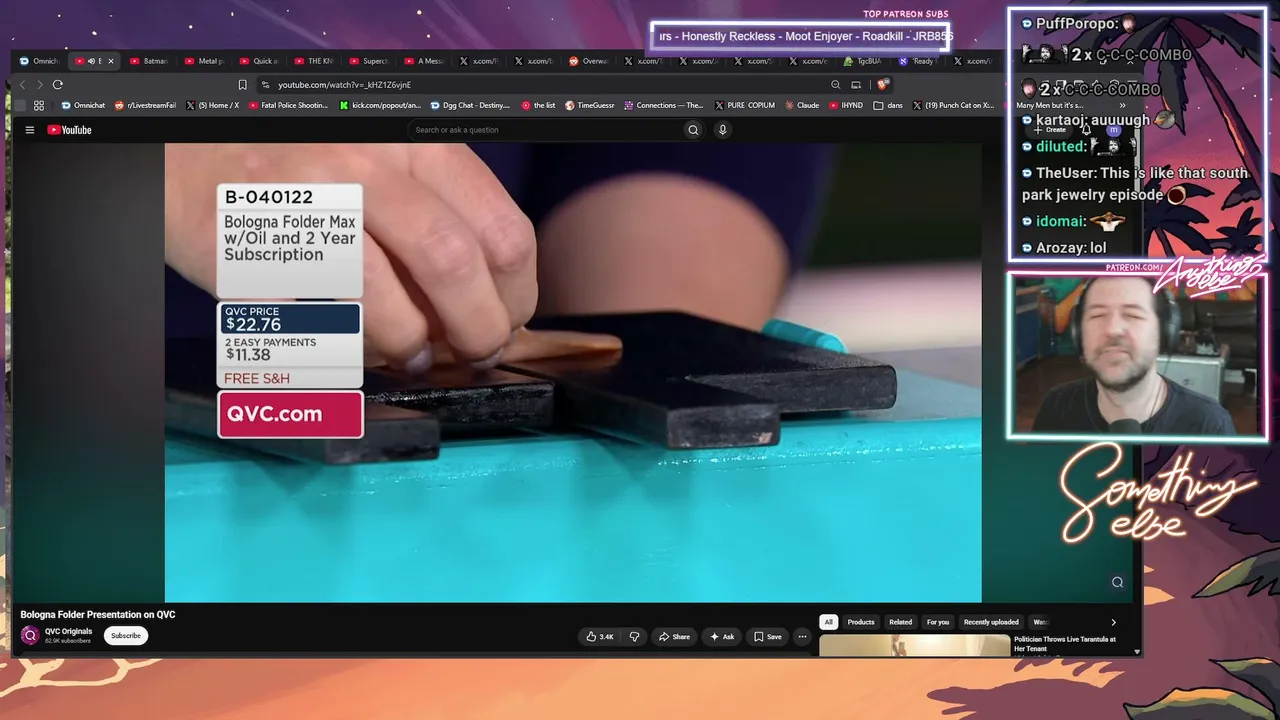This screenshot has width=1280, height=720.
Task: Start voice search with the microphone icon
Action: pyautogui.click(x=722, y=130)
